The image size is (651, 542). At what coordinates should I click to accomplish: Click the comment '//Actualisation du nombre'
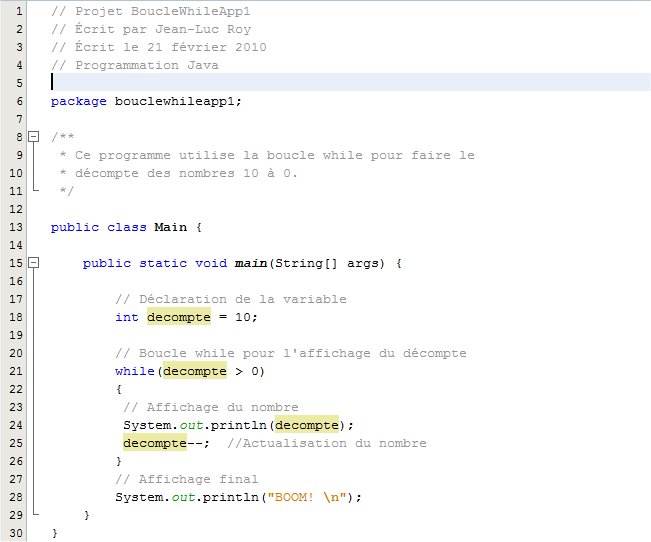pos(327,443)
